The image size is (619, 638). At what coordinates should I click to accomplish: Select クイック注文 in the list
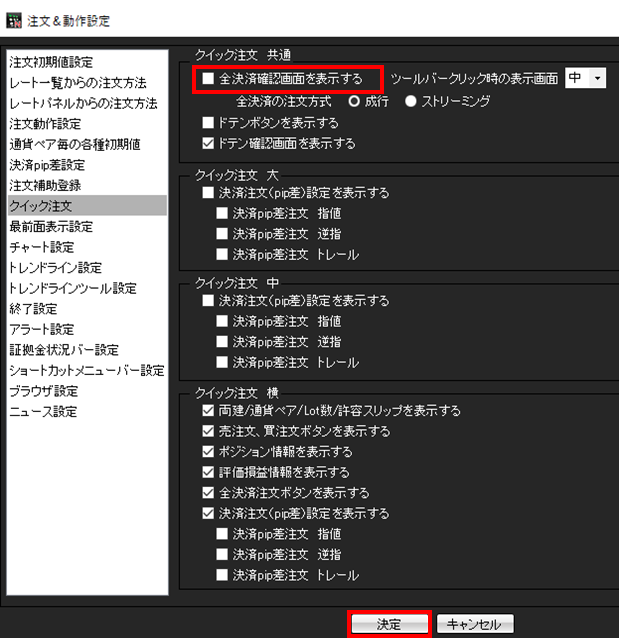click(87, 205)
